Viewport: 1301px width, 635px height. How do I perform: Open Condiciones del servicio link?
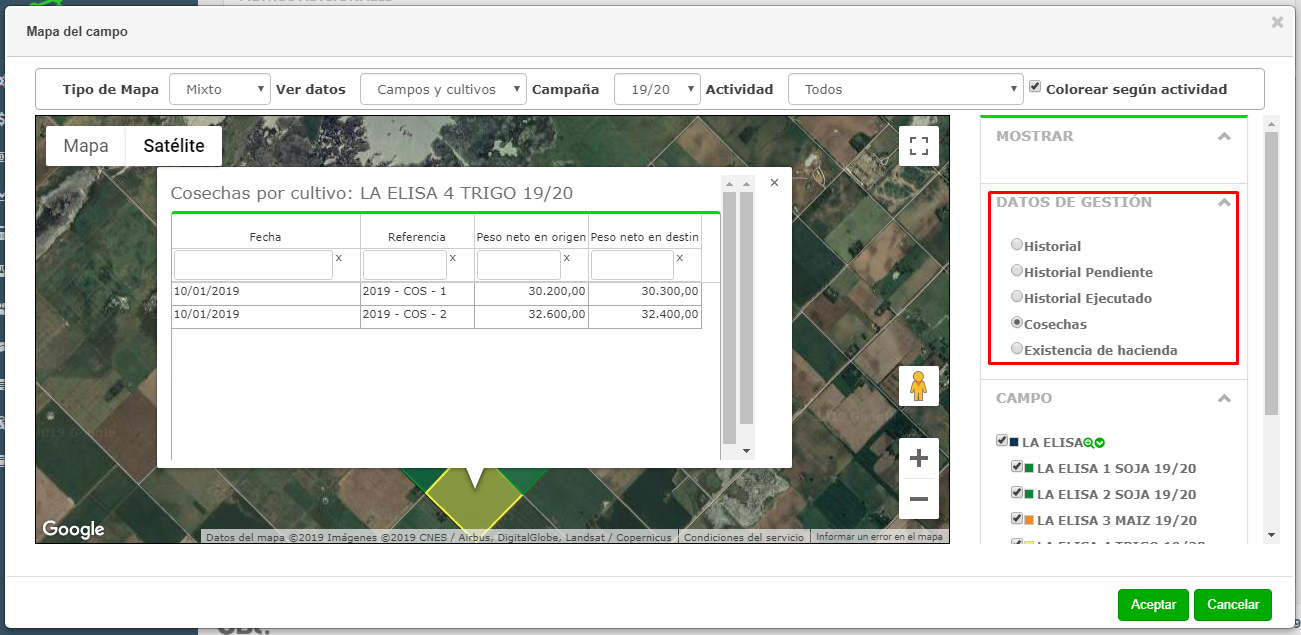click(743, 537)
